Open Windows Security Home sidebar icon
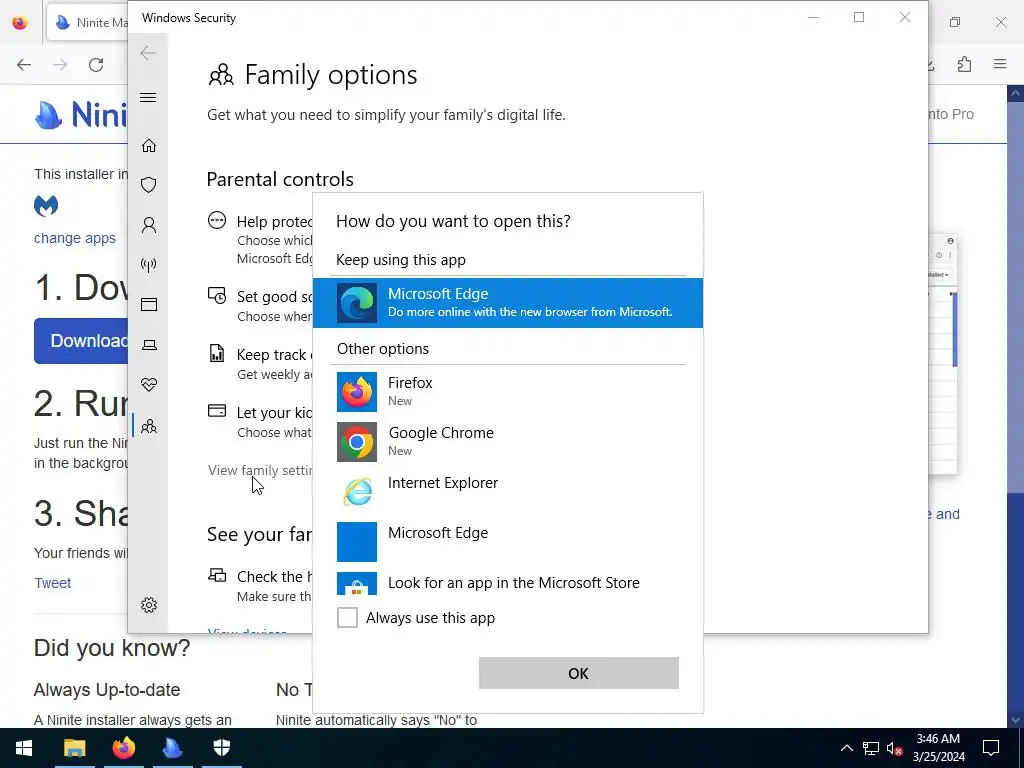The width and height of the screenshot is (1024, 768). (149, 145)
